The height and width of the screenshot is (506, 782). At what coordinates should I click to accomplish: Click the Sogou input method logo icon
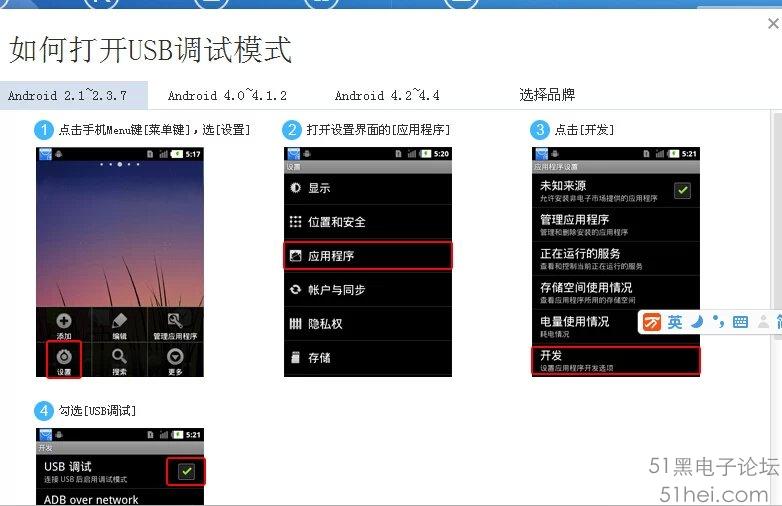(651, 322)
